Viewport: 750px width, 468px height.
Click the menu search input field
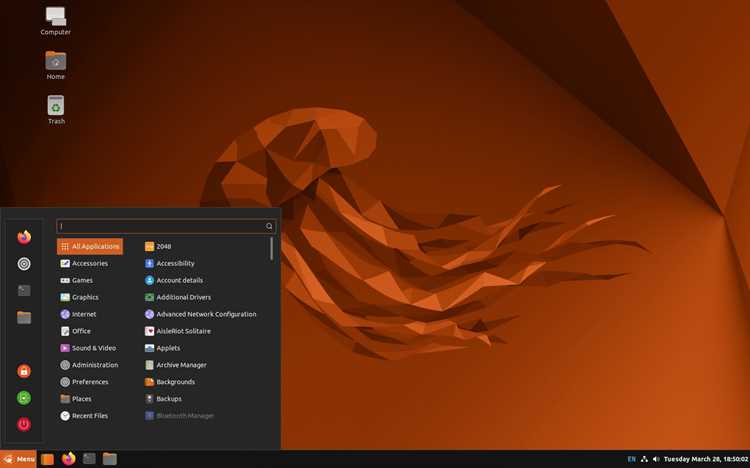166,226
